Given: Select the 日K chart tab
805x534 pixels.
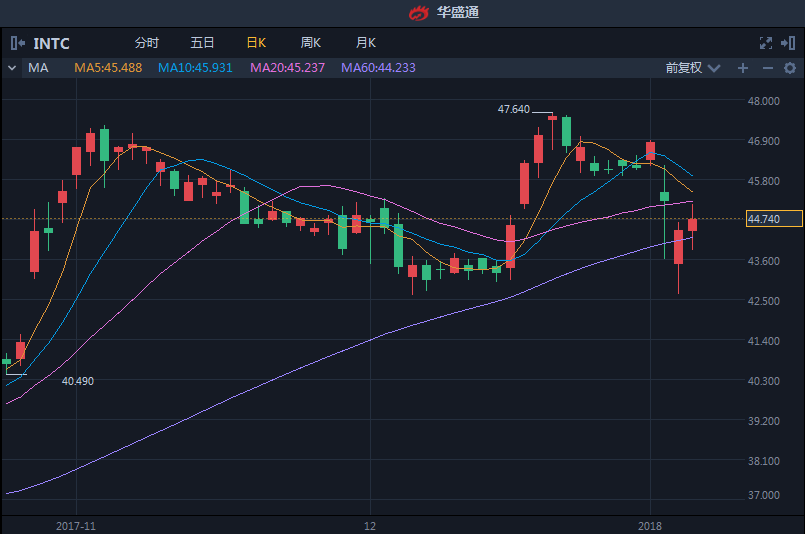Looking at the screenshot, I should [x=256, y=43].
